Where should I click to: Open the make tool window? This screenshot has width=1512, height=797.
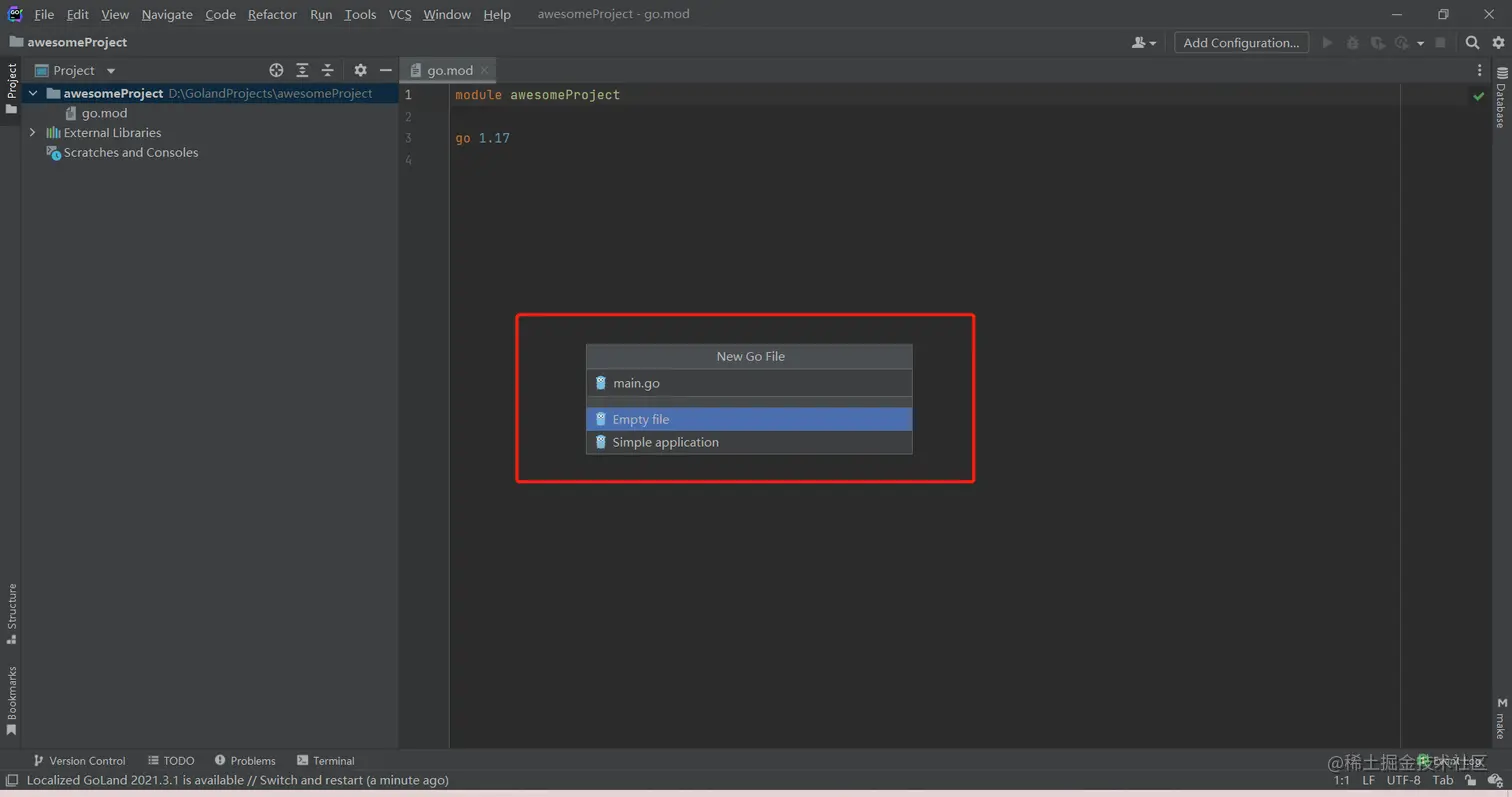coord(1501,719)
